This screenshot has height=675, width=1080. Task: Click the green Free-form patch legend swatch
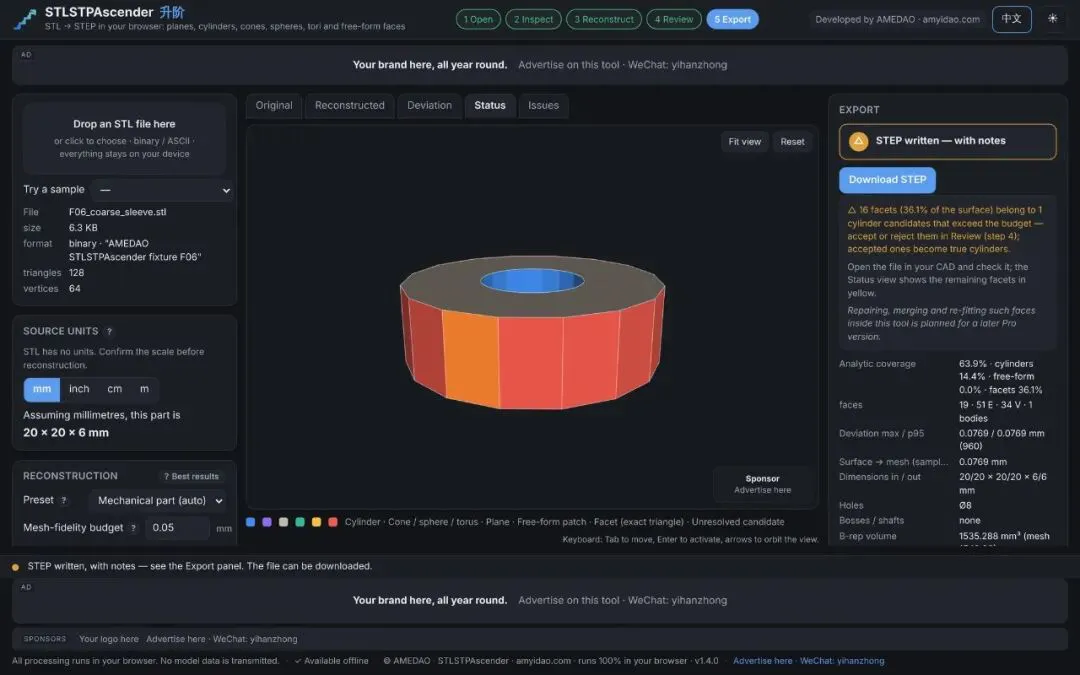tap(300, 522)
